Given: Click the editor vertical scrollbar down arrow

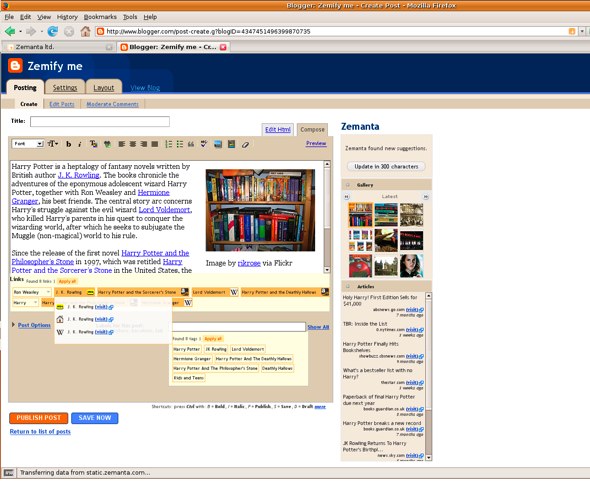Looking at the screenshot, I should pyautogui.click(x=327, y=270).
